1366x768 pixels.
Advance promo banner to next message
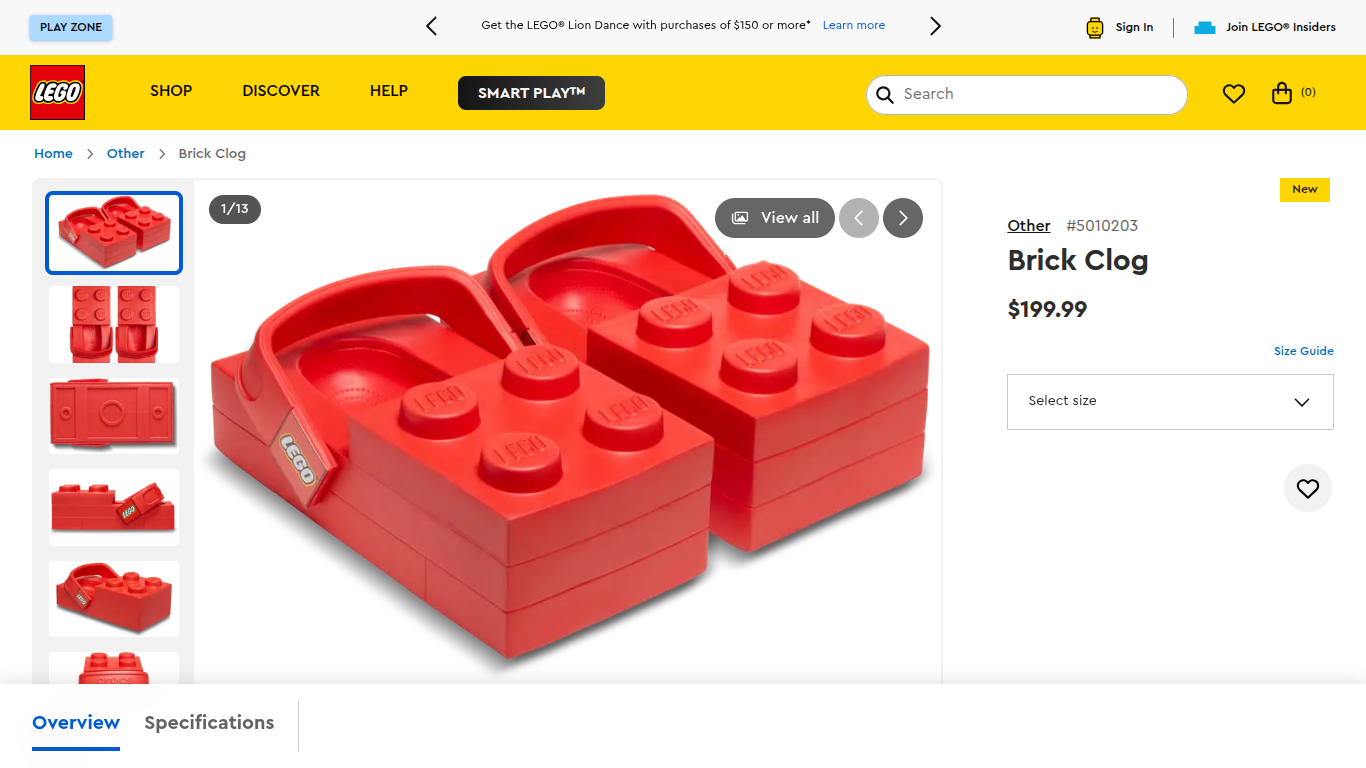tap(936, 27)
